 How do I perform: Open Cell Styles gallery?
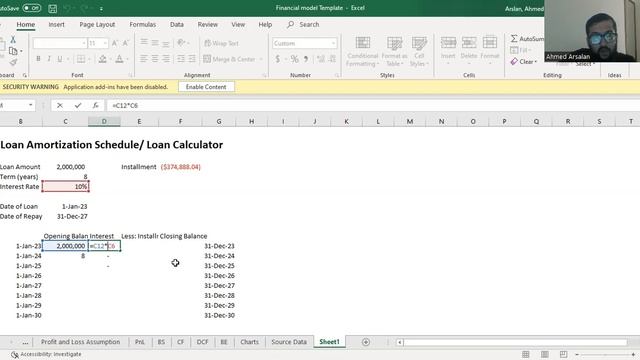pyautogui.click(x=419, y=51)
